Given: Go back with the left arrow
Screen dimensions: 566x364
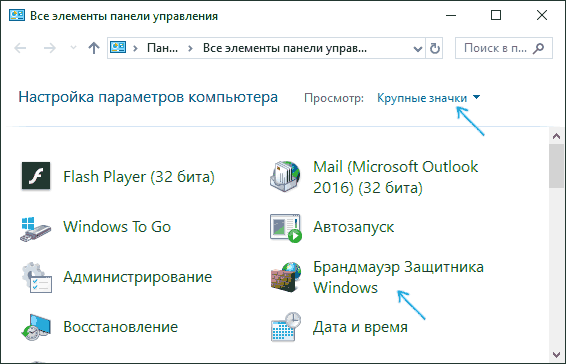Looking at the screenshot, I should click(20, 48).
